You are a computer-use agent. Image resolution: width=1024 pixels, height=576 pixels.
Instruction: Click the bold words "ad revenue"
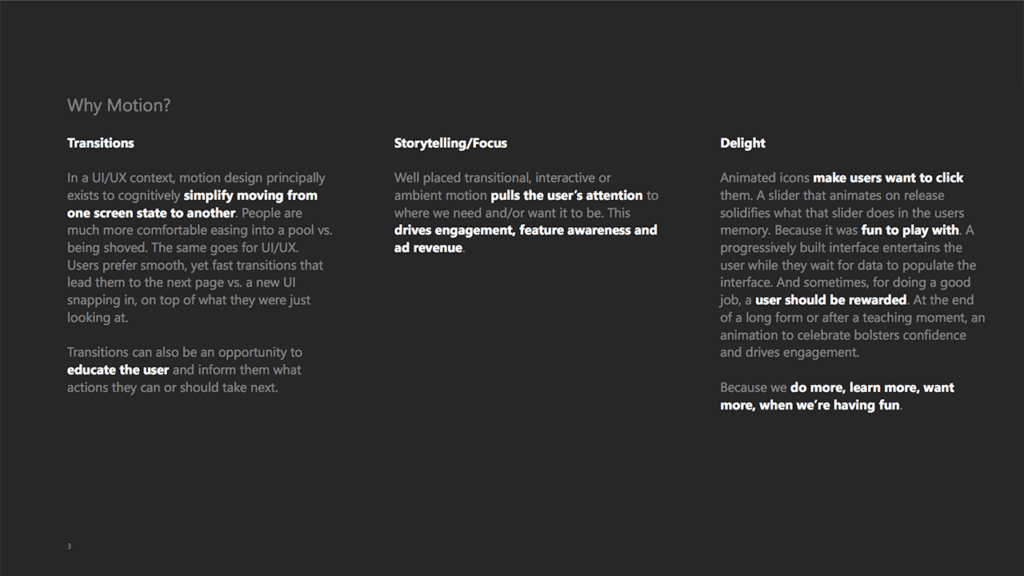pyautogui.click(x=428, y=248)
